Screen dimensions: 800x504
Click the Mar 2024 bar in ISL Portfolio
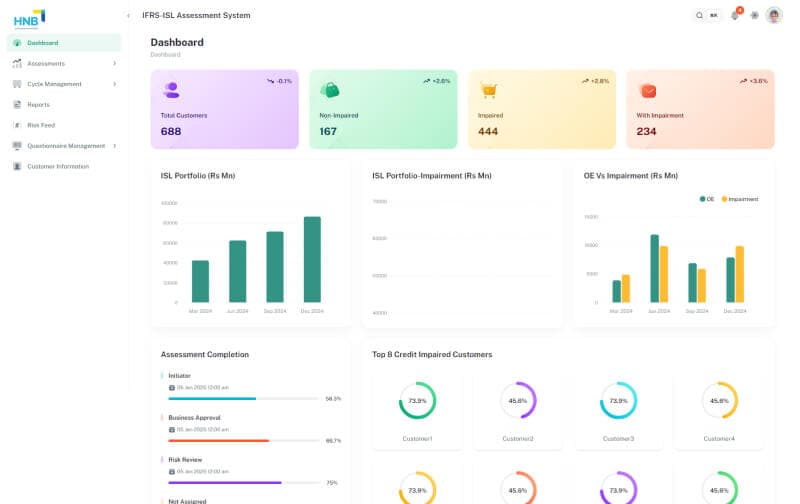point(200,282)
